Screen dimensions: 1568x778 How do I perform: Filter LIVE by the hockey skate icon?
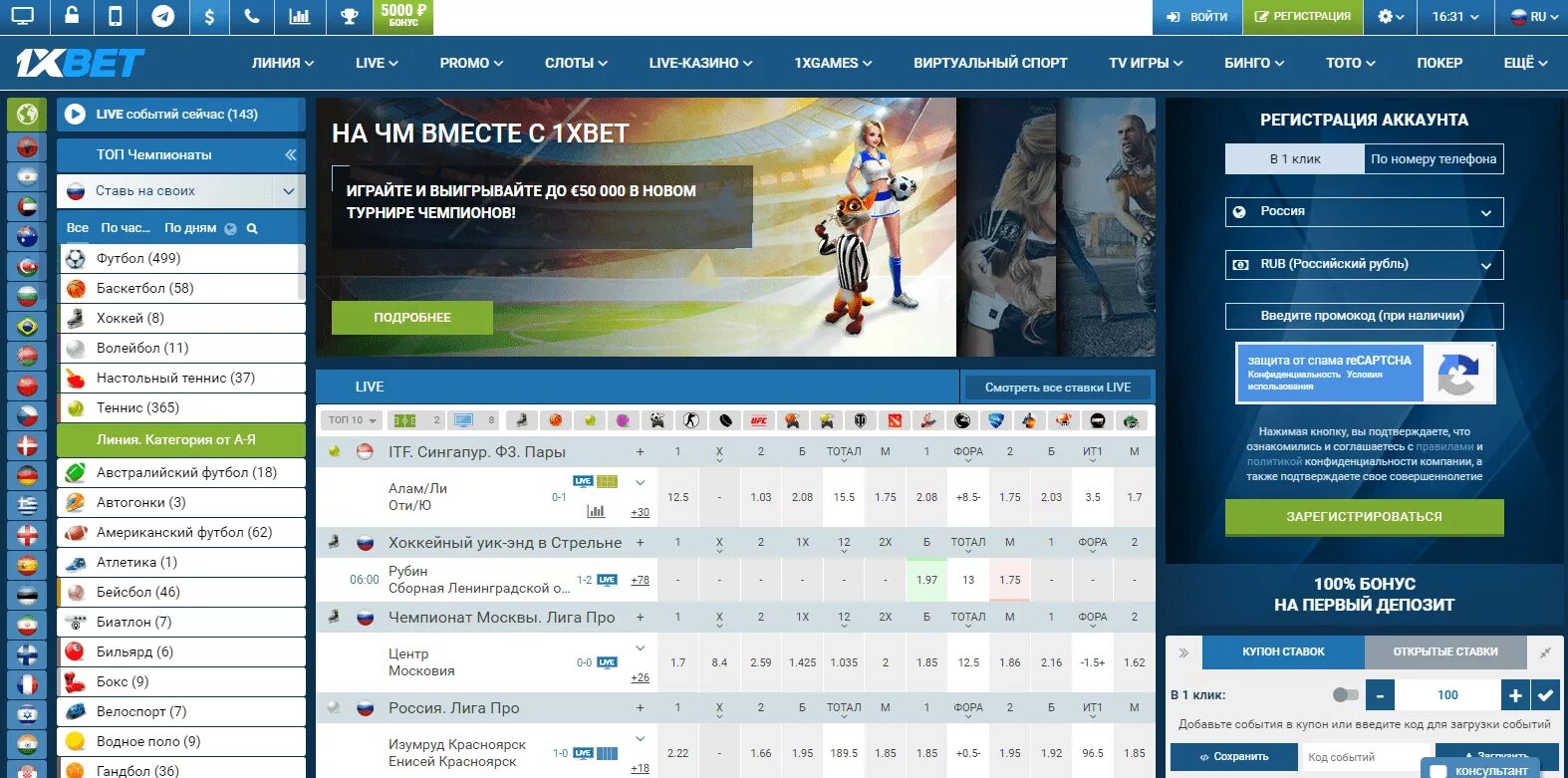coord(521,420)
